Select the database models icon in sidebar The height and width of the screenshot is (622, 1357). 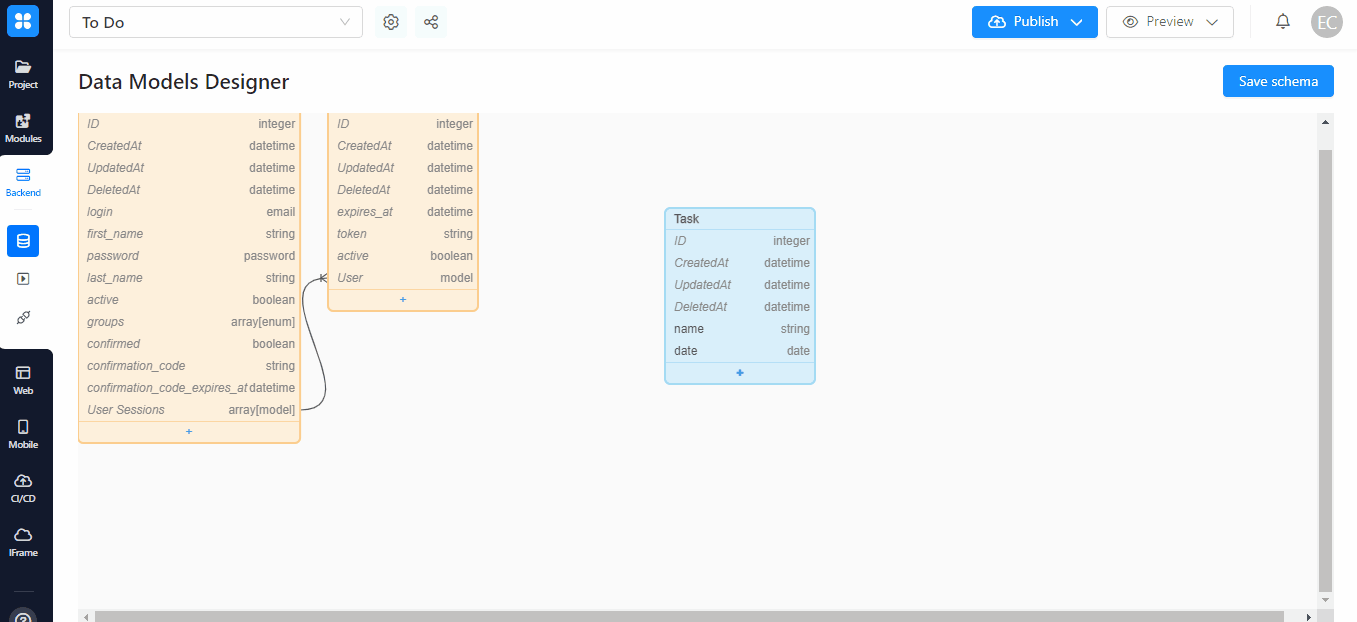[23, 241]
